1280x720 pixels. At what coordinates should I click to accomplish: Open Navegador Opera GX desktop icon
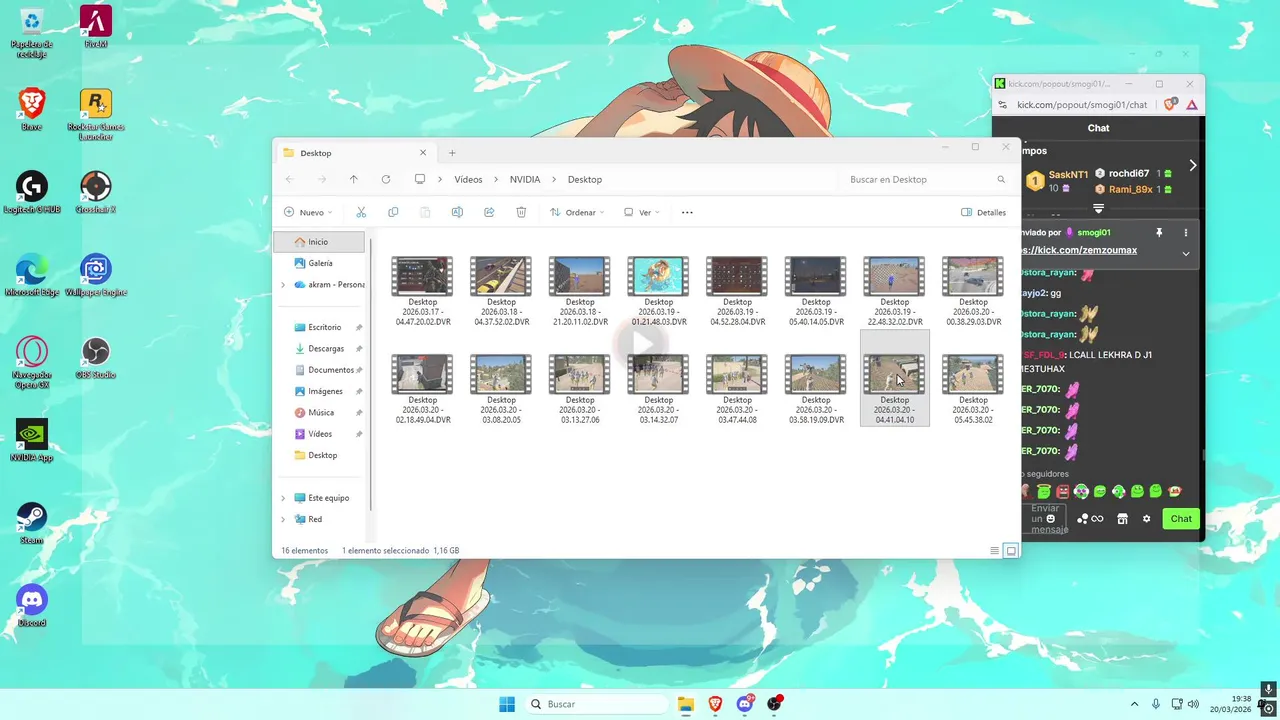click(x=32, y=363)
